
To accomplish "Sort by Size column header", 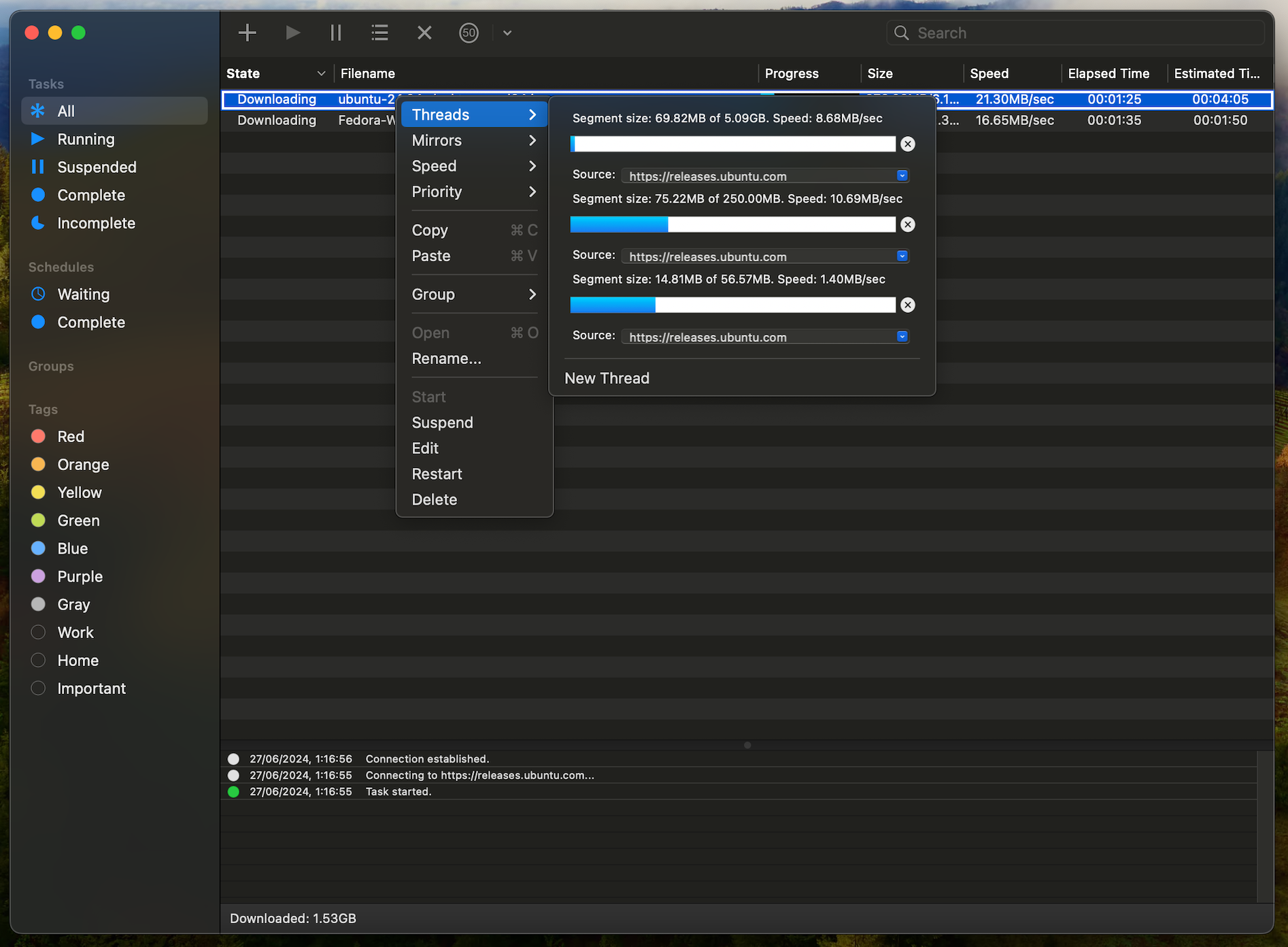I will 912,73.
